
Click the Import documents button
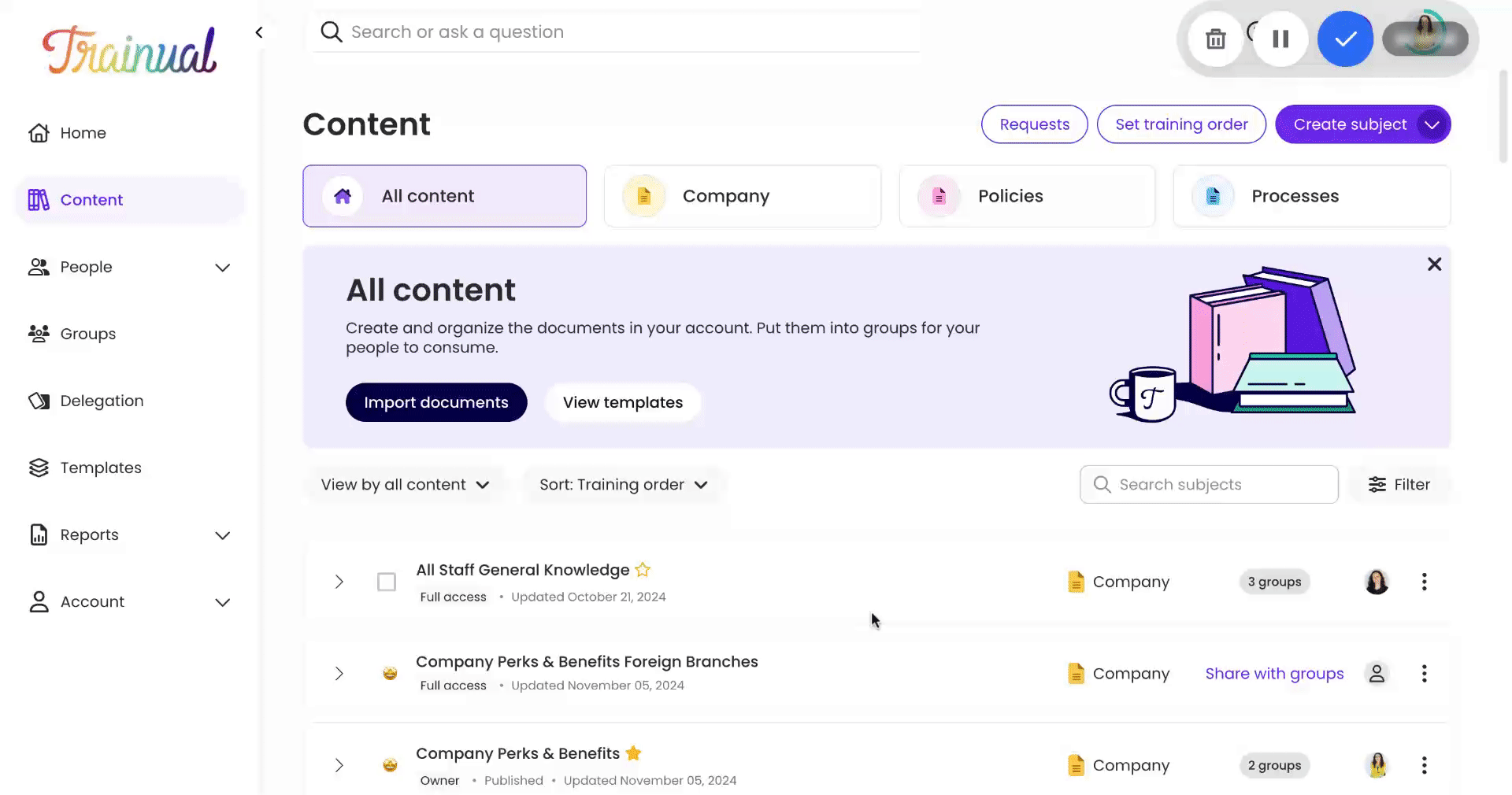pos(436,402)
